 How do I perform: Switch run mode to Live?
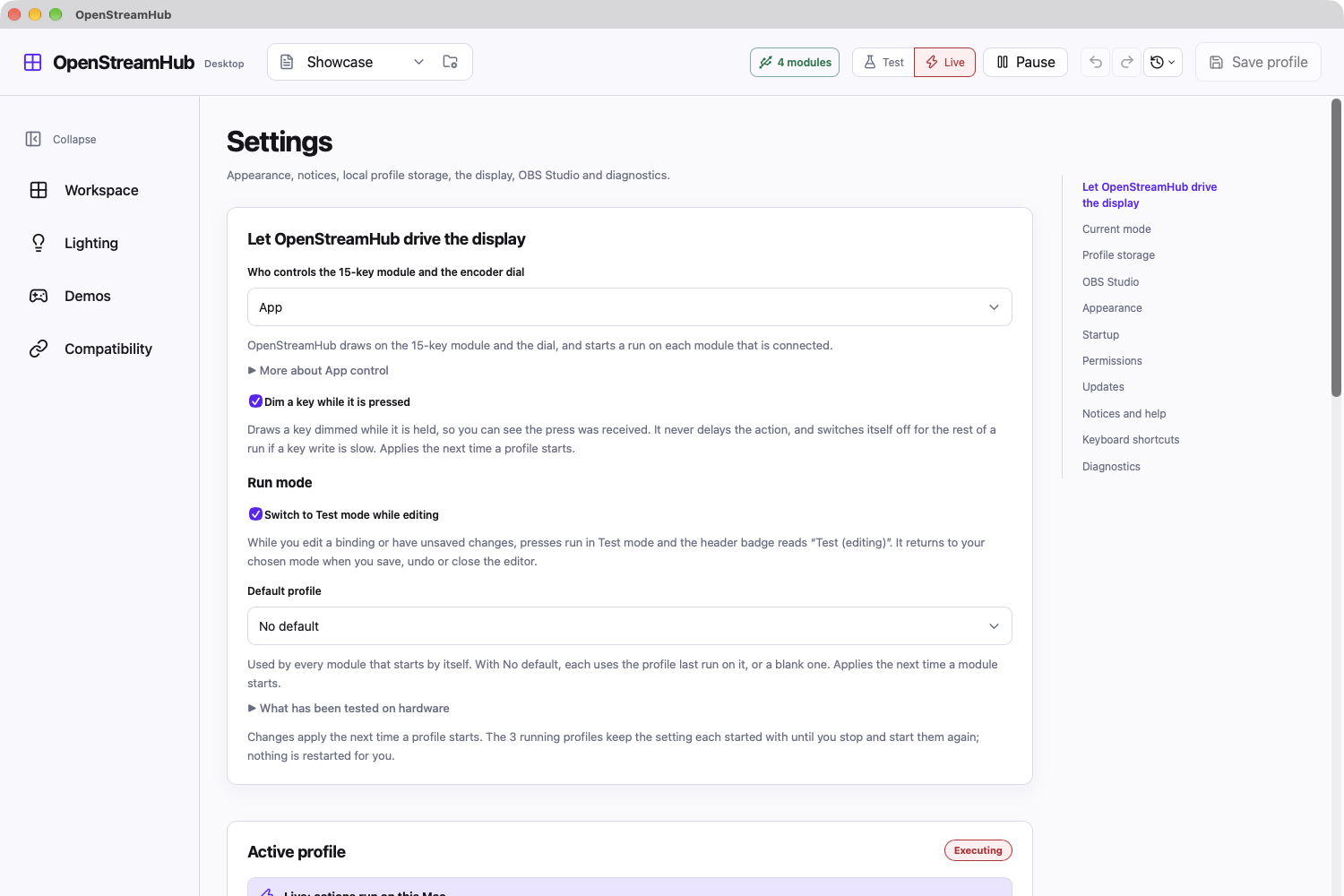coord(945,62)
